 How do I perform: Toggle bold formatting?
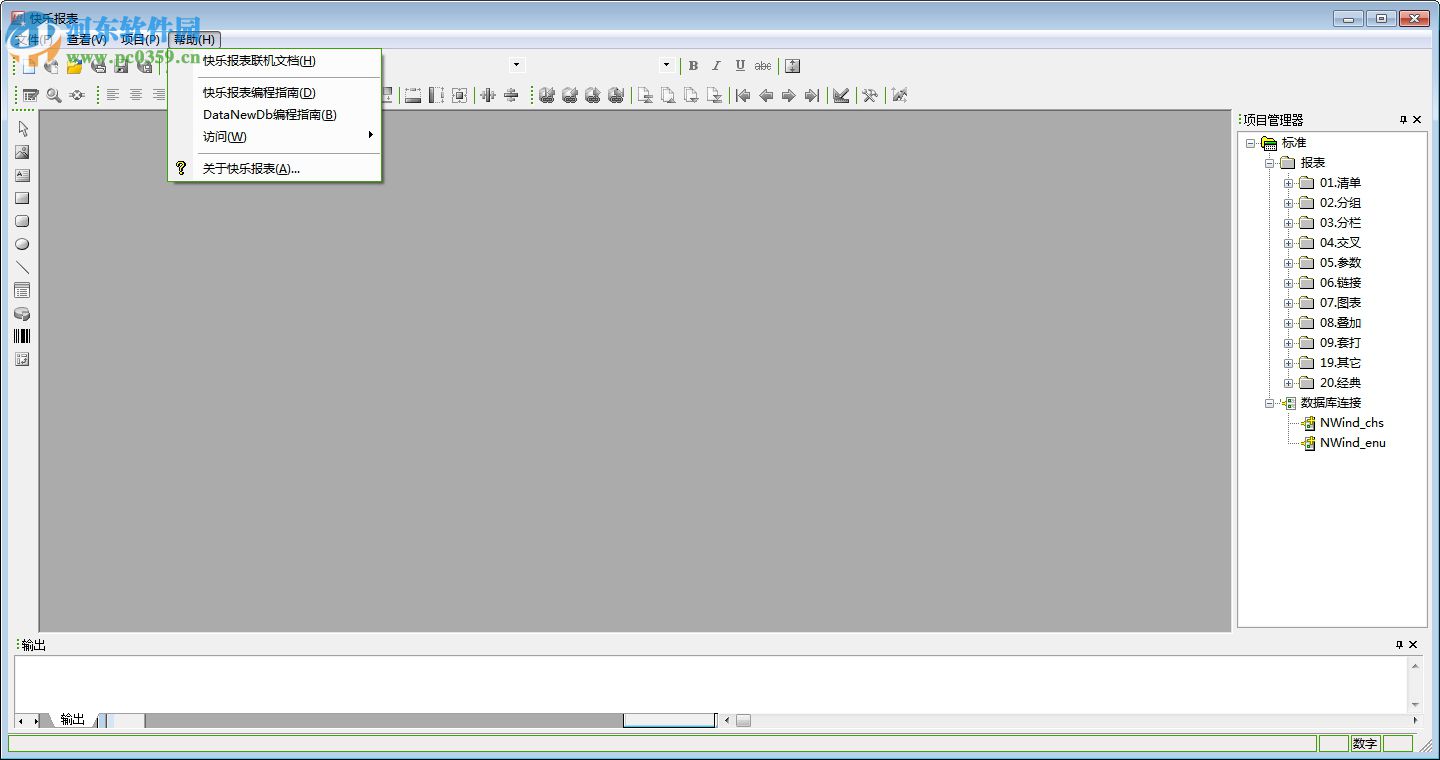pos(693,66)
